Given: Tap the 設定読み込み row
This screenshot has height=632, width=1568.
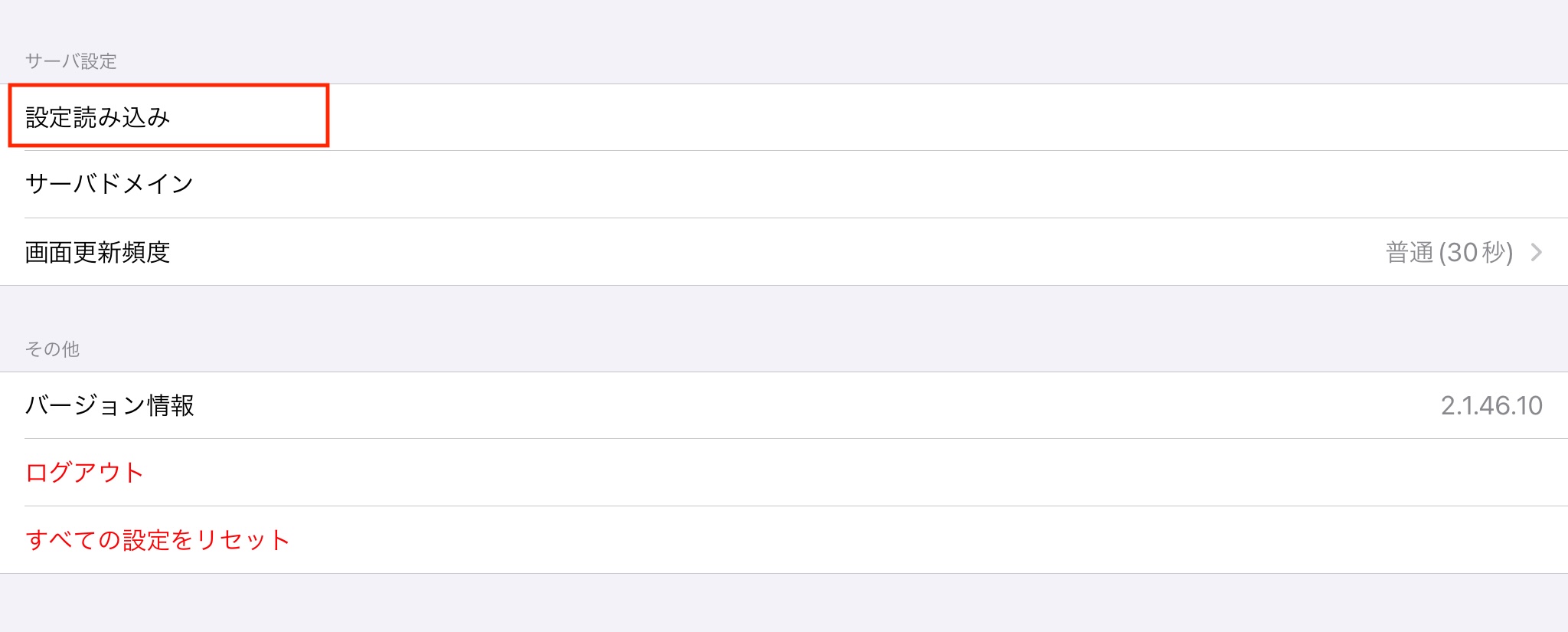Looking at the screenshot, I should coord(98,117).
